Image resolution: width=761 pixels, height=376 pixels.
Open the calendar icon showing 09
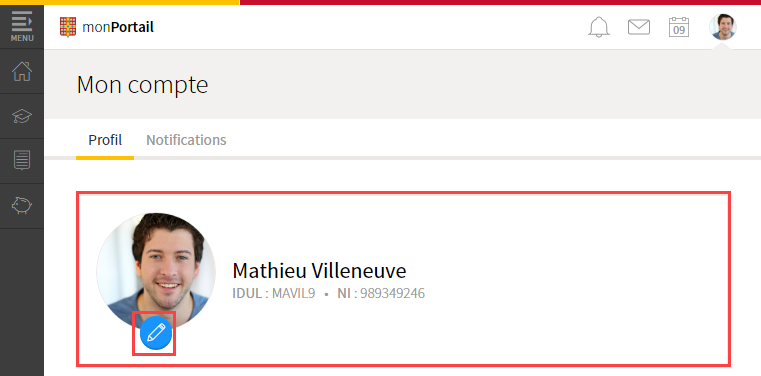click(679, 27)
